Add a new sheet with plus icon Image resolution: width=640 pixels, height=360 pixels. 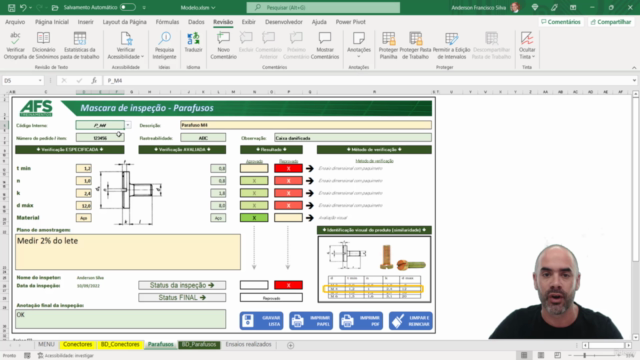pos(290,346)
